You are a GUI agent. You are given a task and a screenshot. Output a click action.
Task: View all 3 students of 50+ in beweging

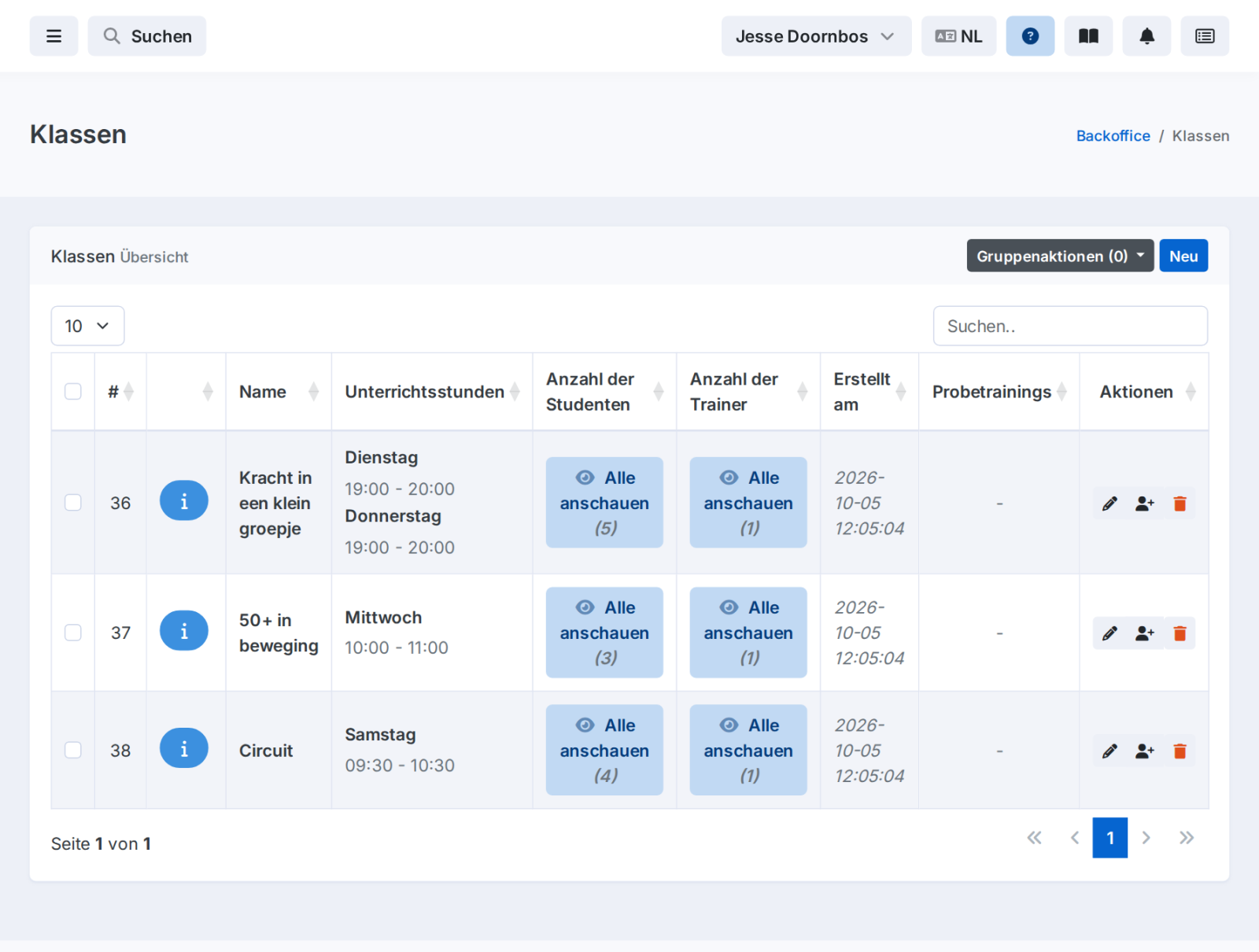point(604,632)
